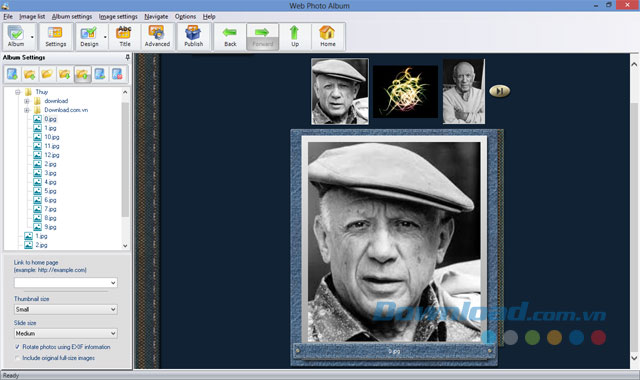640x380 pixels.
Task: Toggle Include original full-size images checkbox
Action: (17, 358)
